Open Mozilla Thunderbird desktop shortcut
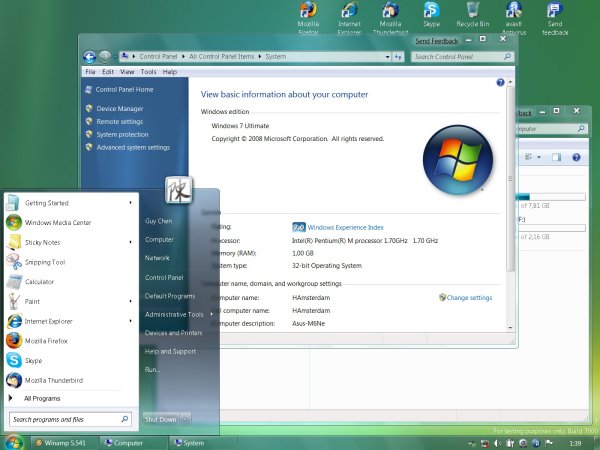The width and height of the screenshot is (600, 450). click(390, 18)
